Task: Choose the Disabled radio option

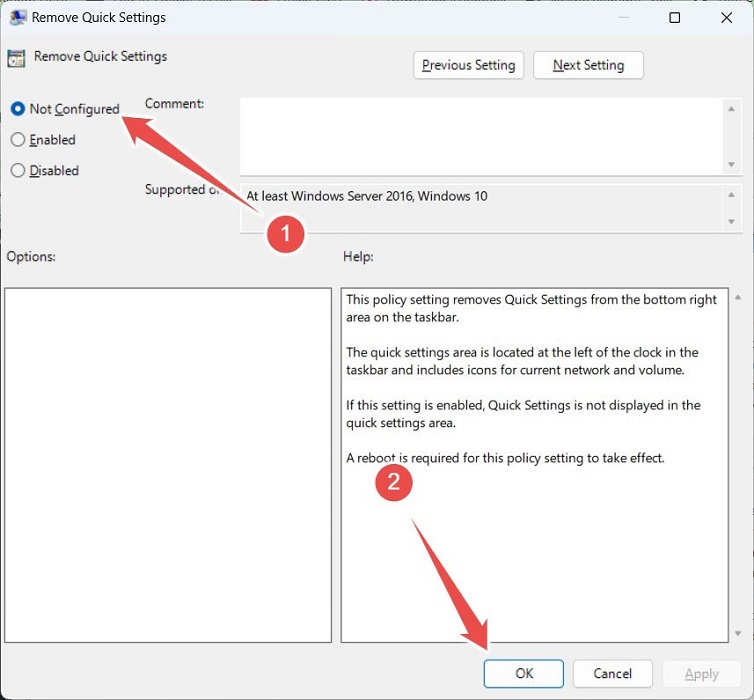Action: pos(18,171)
